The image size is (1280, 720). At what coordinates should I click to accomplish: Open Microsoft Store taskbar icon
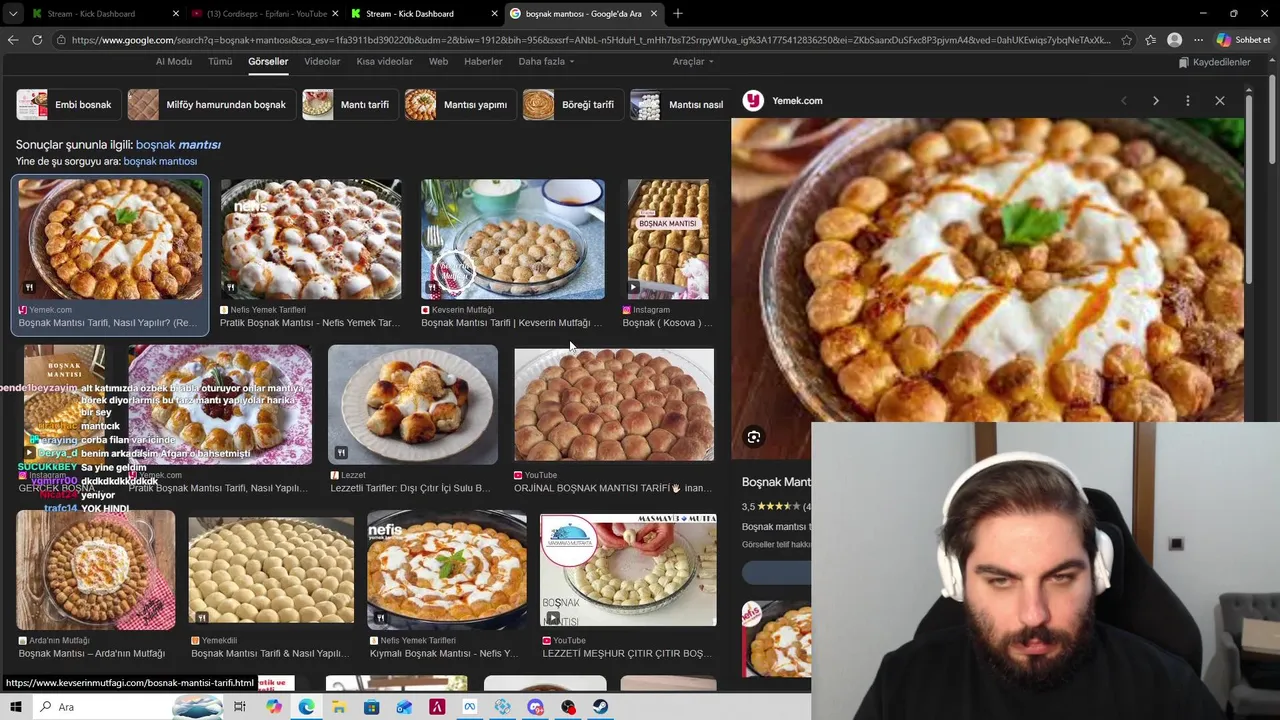tap(372, 707)
